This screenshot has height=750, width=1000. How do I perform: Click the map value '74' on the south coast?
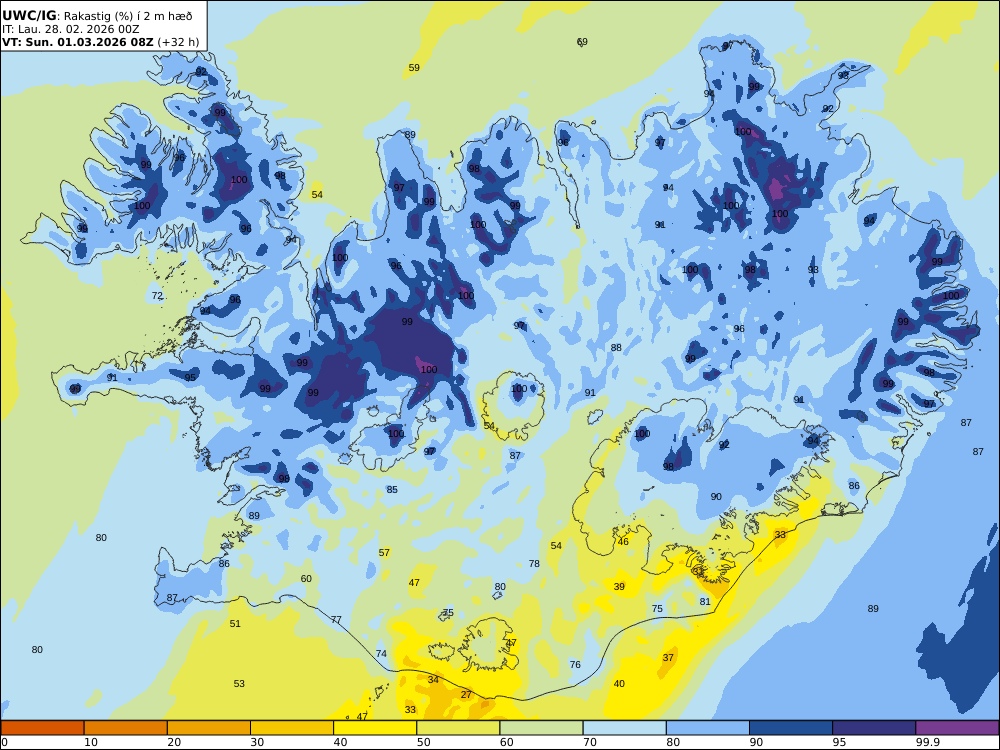[x=381, y=654]
